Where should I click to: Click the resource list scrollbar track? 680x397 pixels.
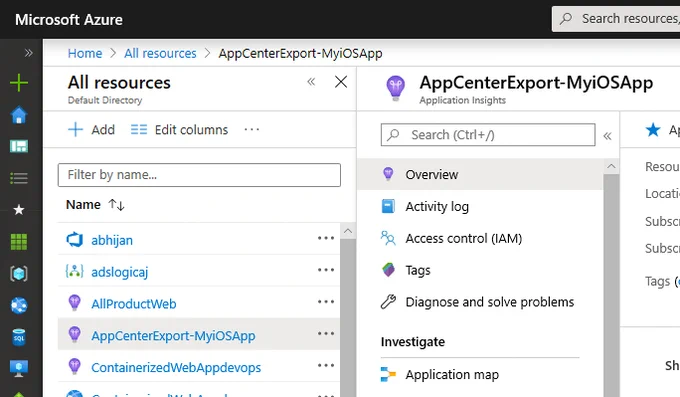pyautogui.click(x=348, y=318)
